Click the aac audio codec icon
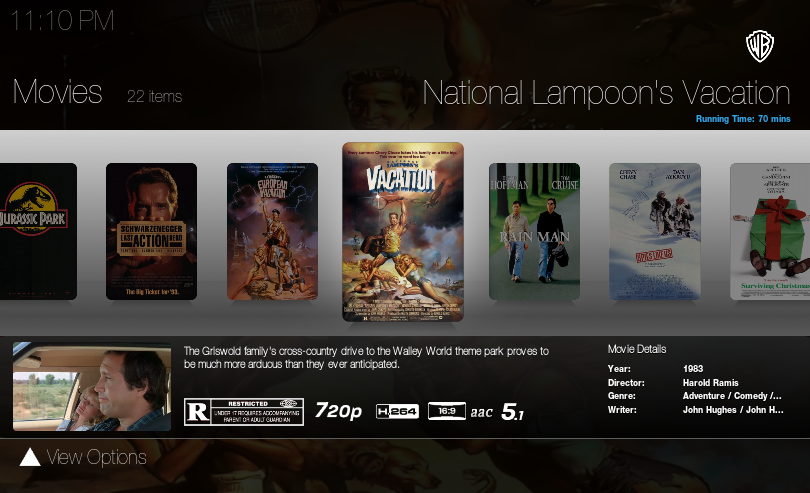This screenshot has width=810, height=493. click(481, 412)
